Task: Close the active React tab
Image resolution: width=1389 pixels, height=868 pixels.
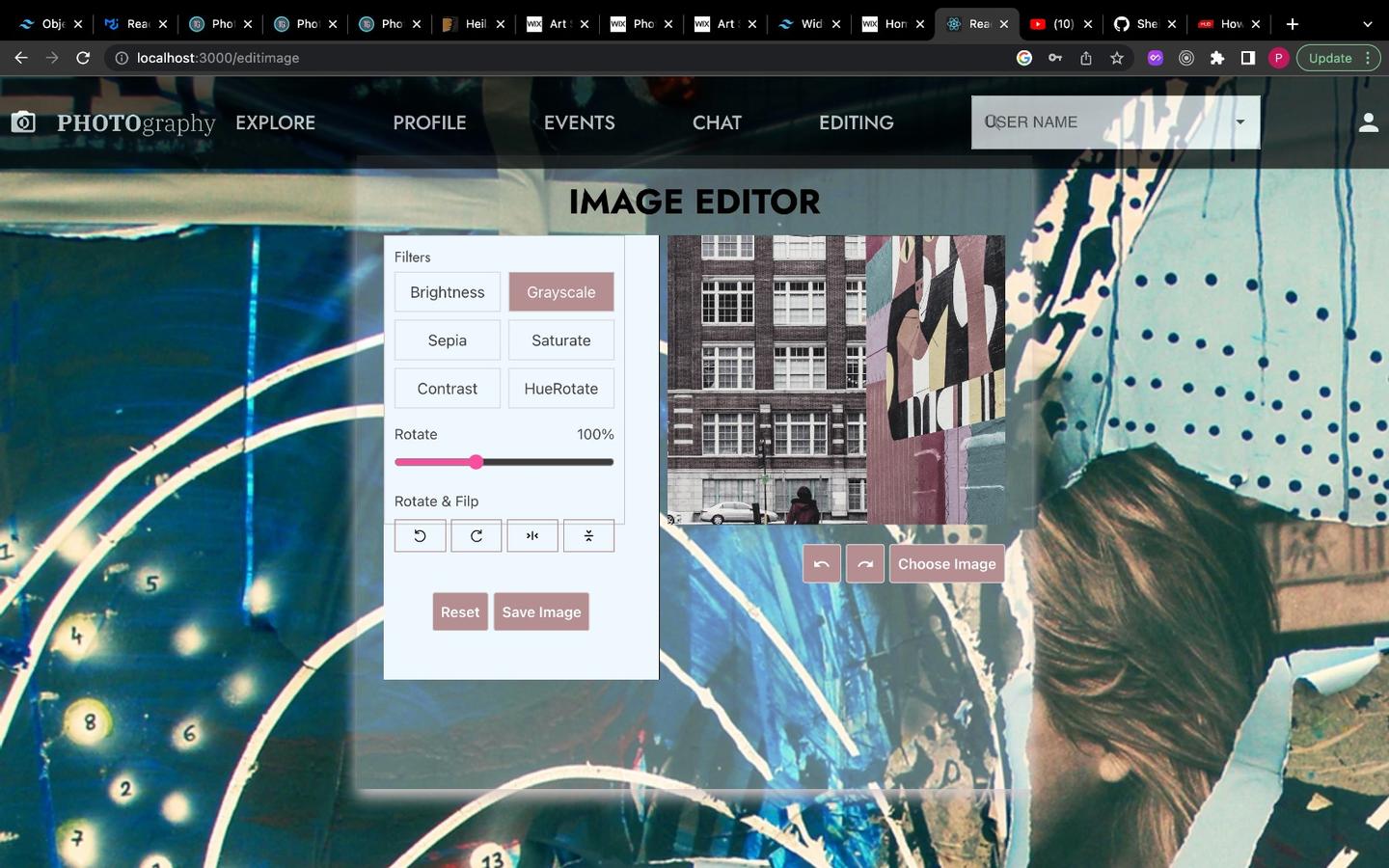Action: coord(1003,24)
